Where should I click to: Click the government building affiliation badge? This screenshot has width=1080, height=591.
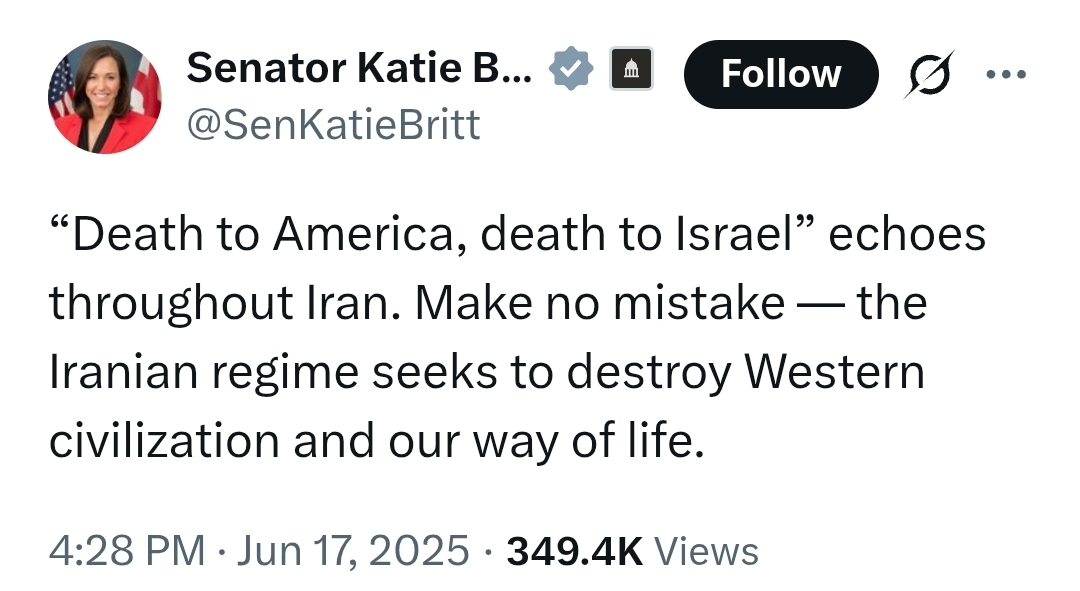coord(631,68)
